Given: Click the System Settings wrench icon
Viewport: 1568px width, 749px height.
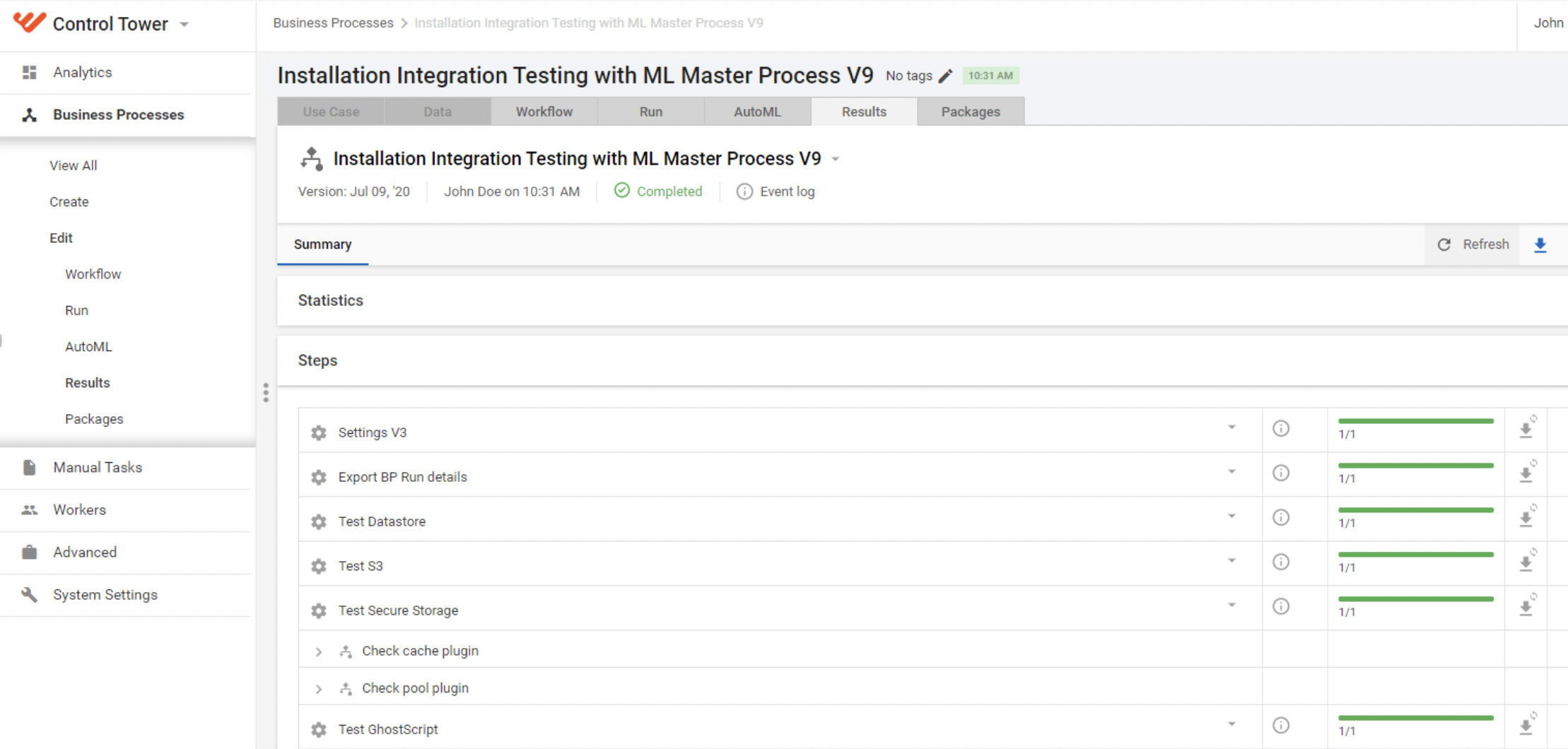Looking at the screenshot, I should pyautogui.click(x=29, y=594).
